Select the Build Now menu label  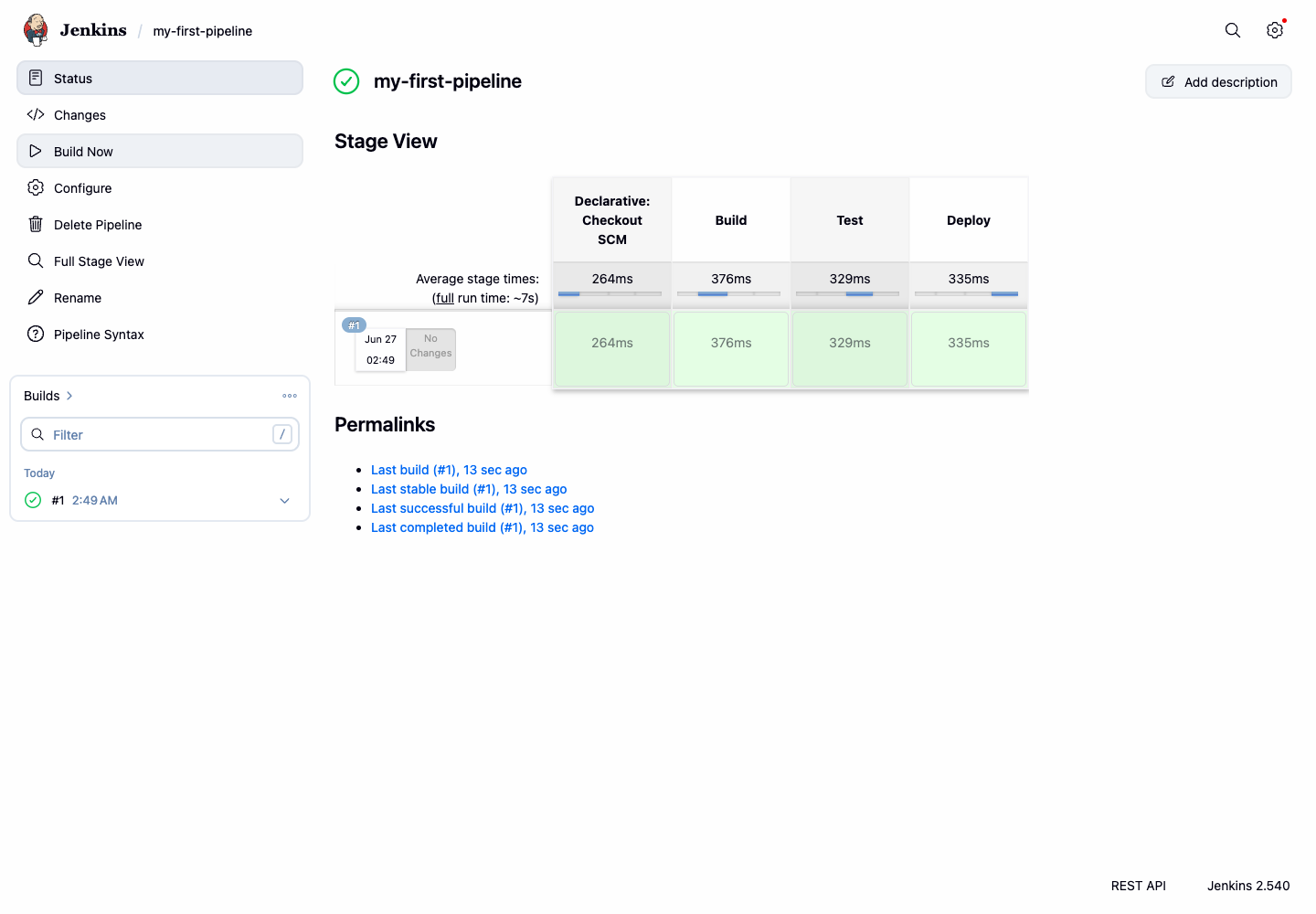[83, 152]
